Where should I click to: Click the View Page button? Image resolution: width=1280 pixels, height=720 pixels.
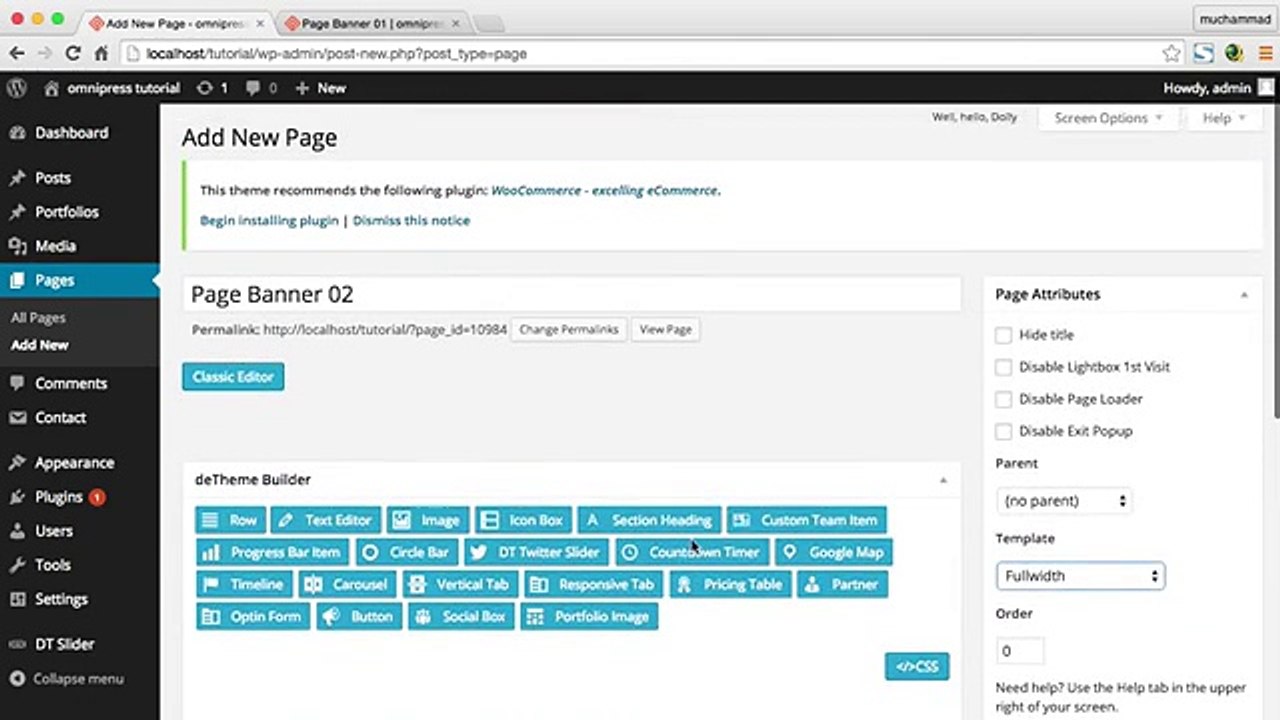(x=665, y=330)
